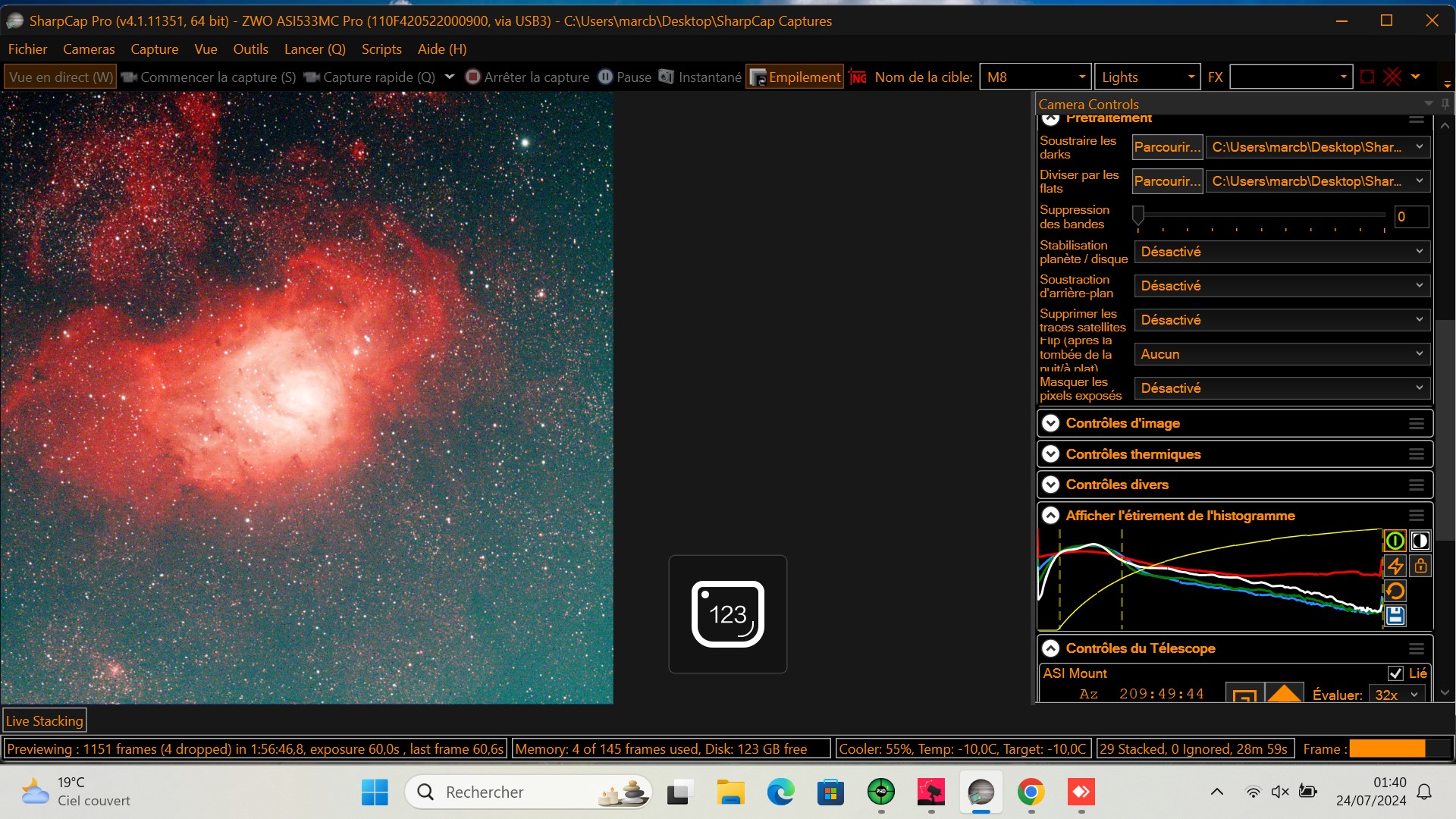
Task: Open the reticule options dropdown arrow
Action: [1416, 77]
